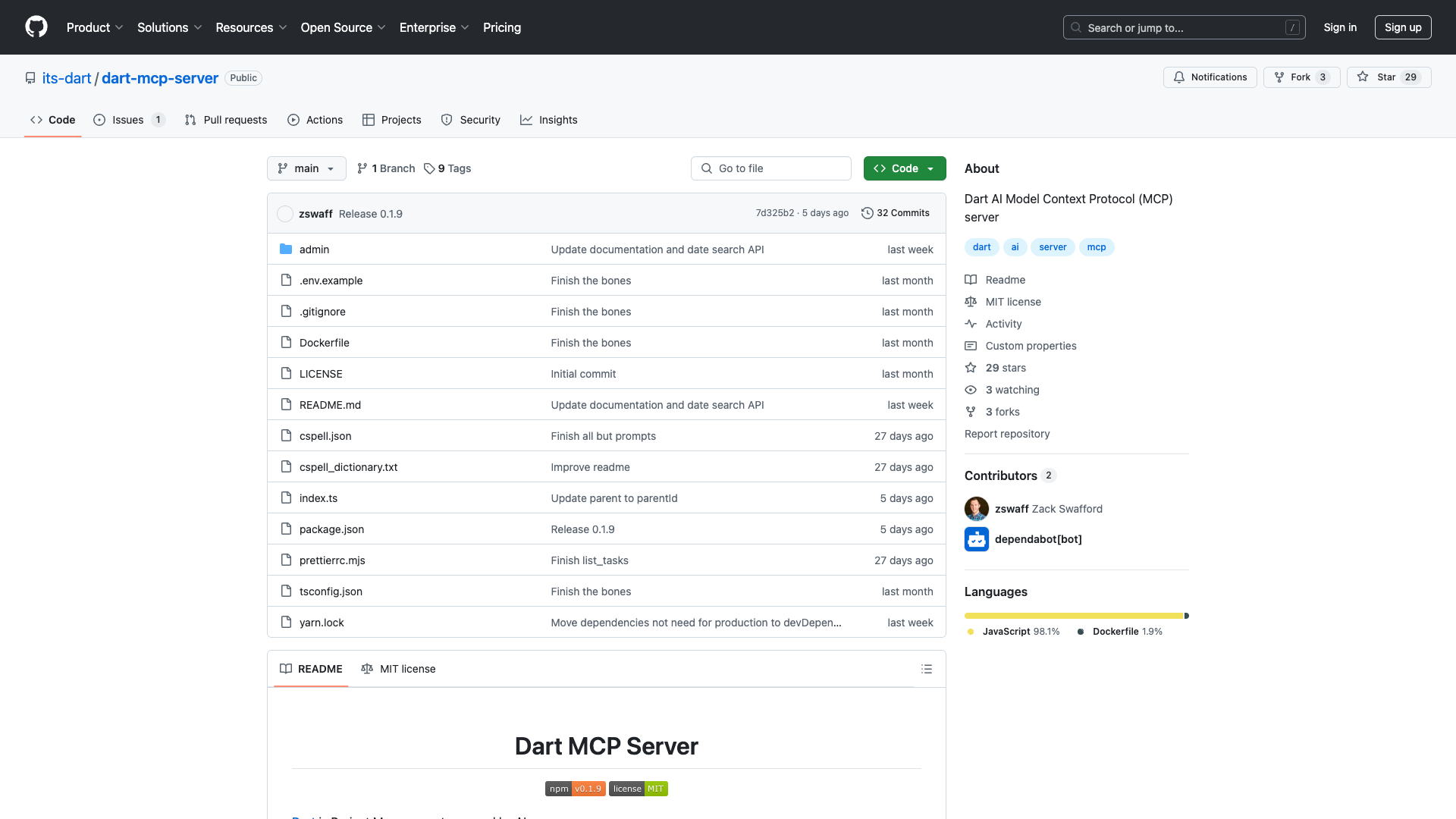This screenshot has height=819, width=1456.
Task: Click the MIT license scales icon
Action: pos(368,669)
